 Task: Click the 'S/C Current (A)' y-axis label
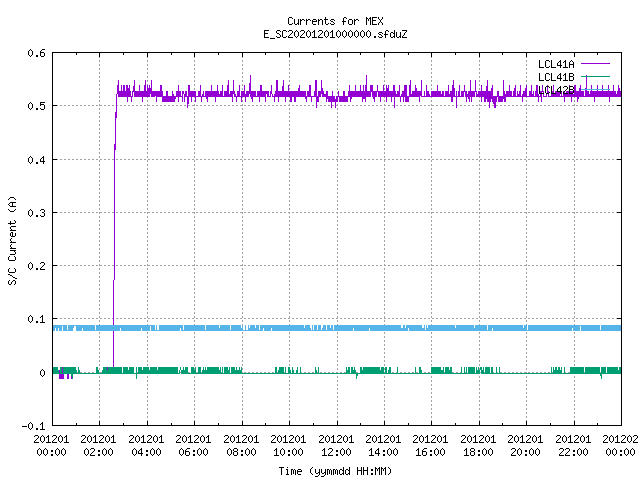point(12,240)
